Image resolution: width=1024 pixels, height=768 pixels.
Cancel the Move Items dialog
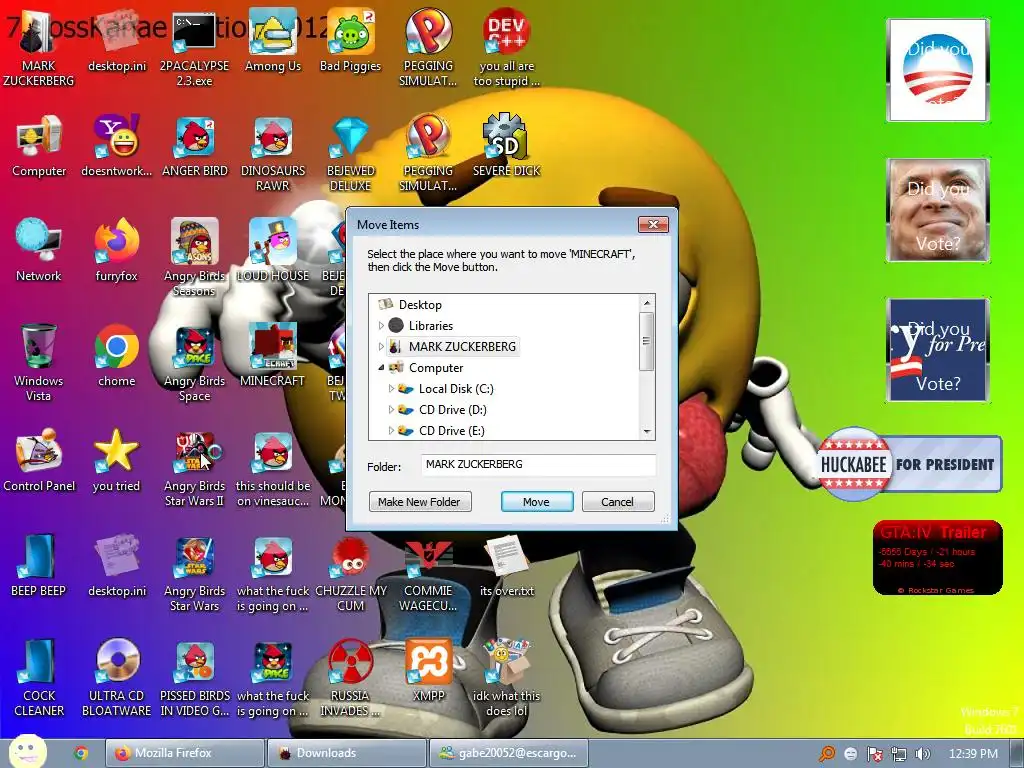point(618,502)
